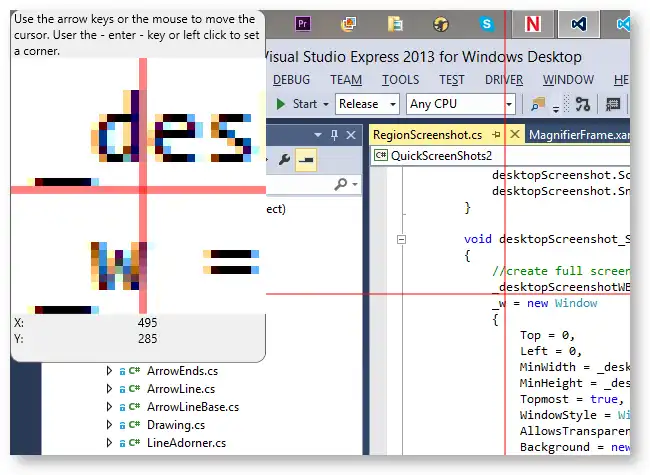650x475 pixels.
Task: Expand the Drawing.cs tree node
Action: pos(109,424)
